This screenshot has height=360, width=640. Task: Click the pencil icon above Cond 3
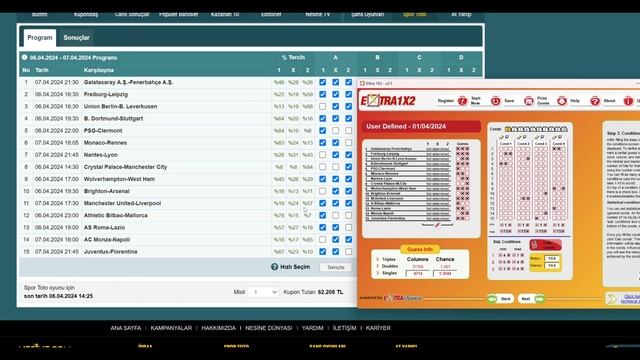click(537, 137)
